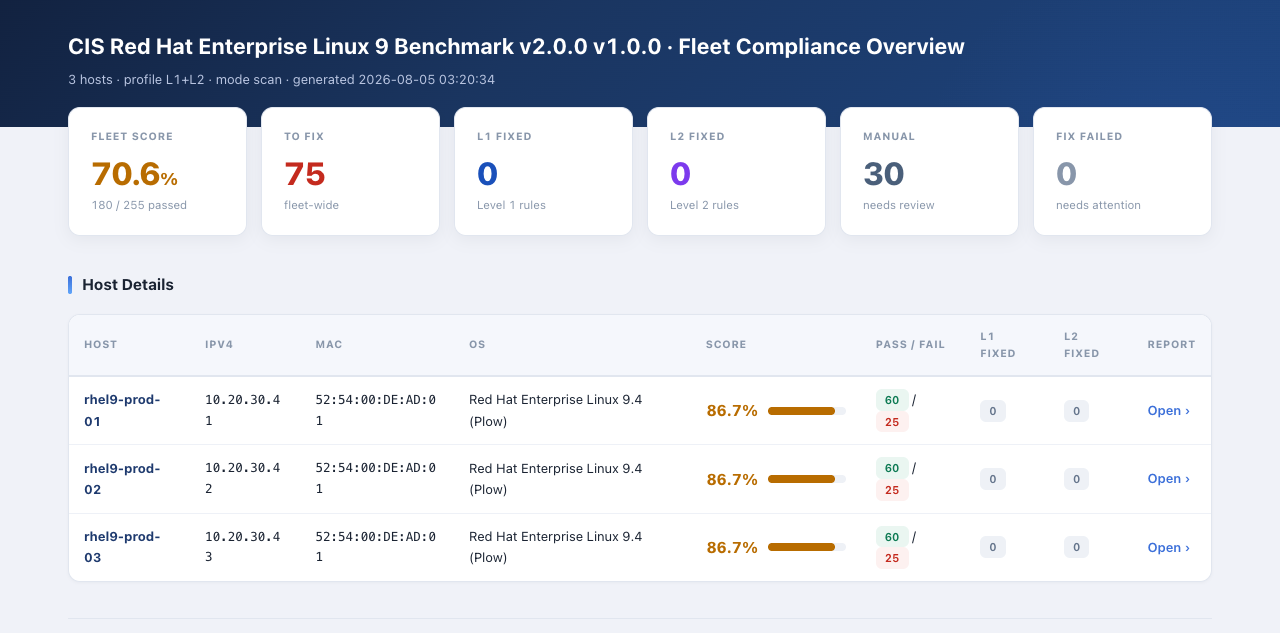Image resolution: width=1280 pixels, height=633 pixels.
Task: Click the To Fix 75 card
Action: click(x=350, y=171)
